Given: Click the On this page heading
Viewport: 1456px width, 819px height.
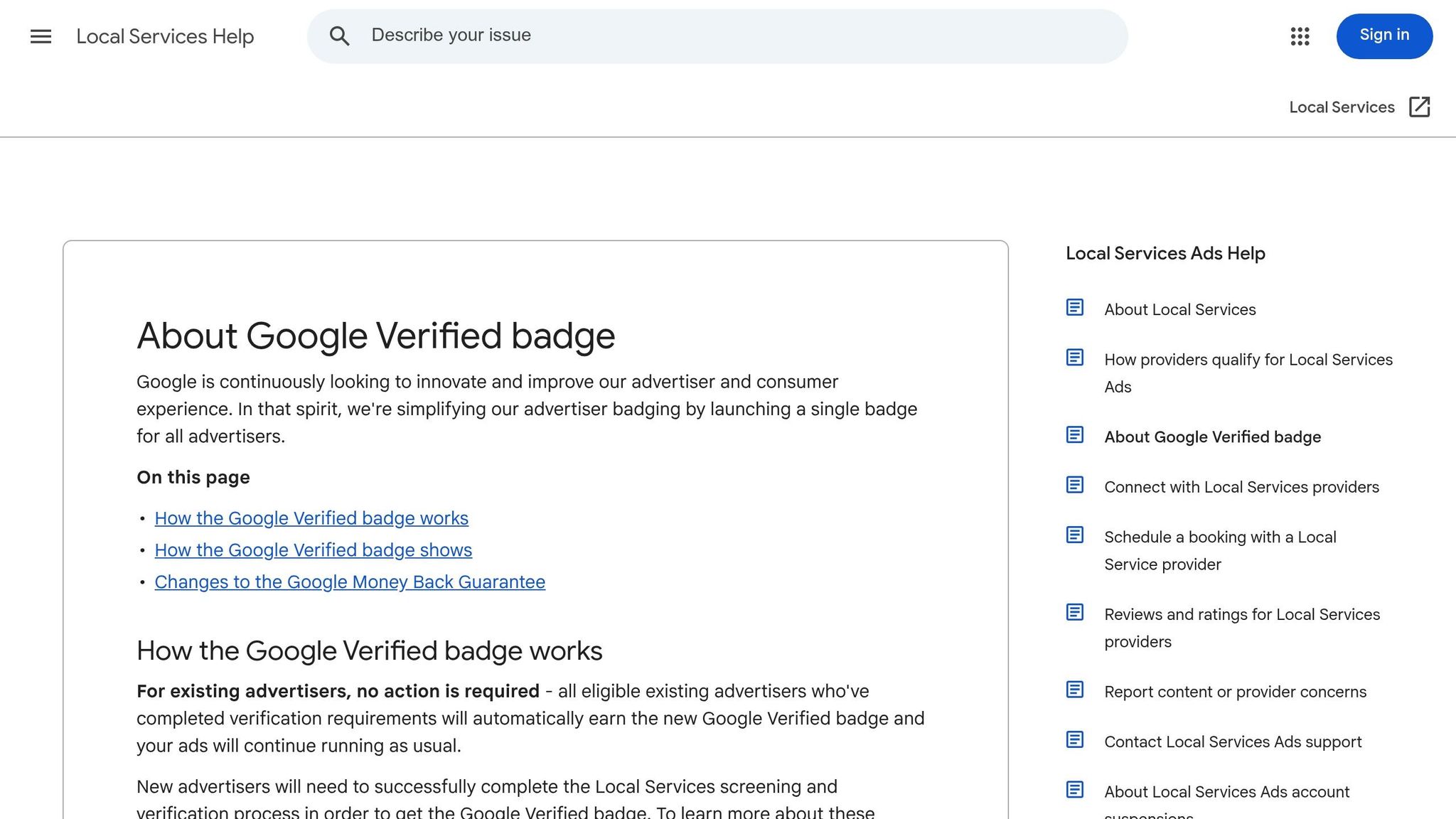Looking at the screenshot, I should (193, 478).
